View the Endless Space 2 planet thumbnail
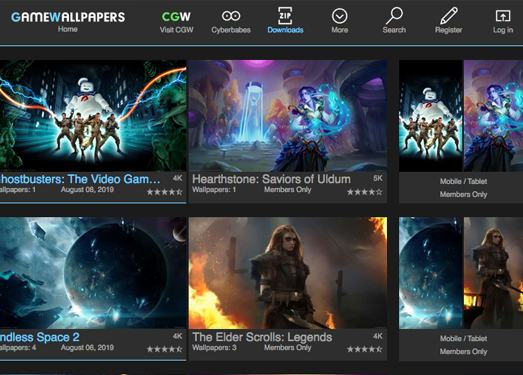The image size is (523, 375). point(93,273)
